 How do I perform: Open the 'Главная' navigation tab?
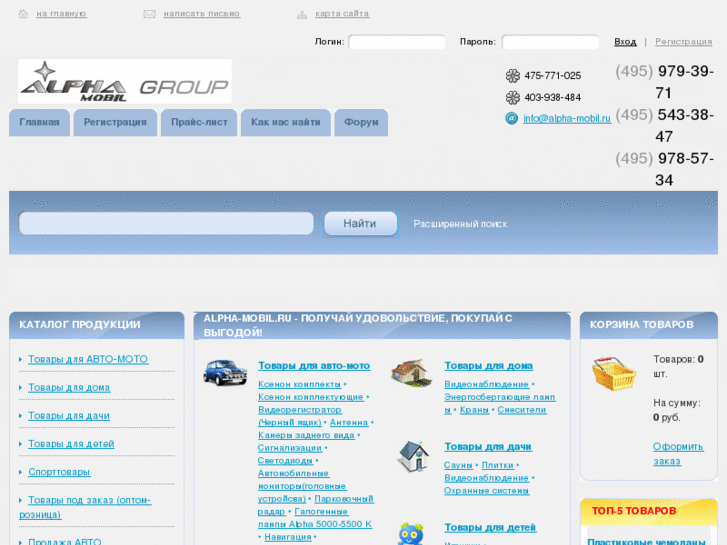click(x=39, y=122)
